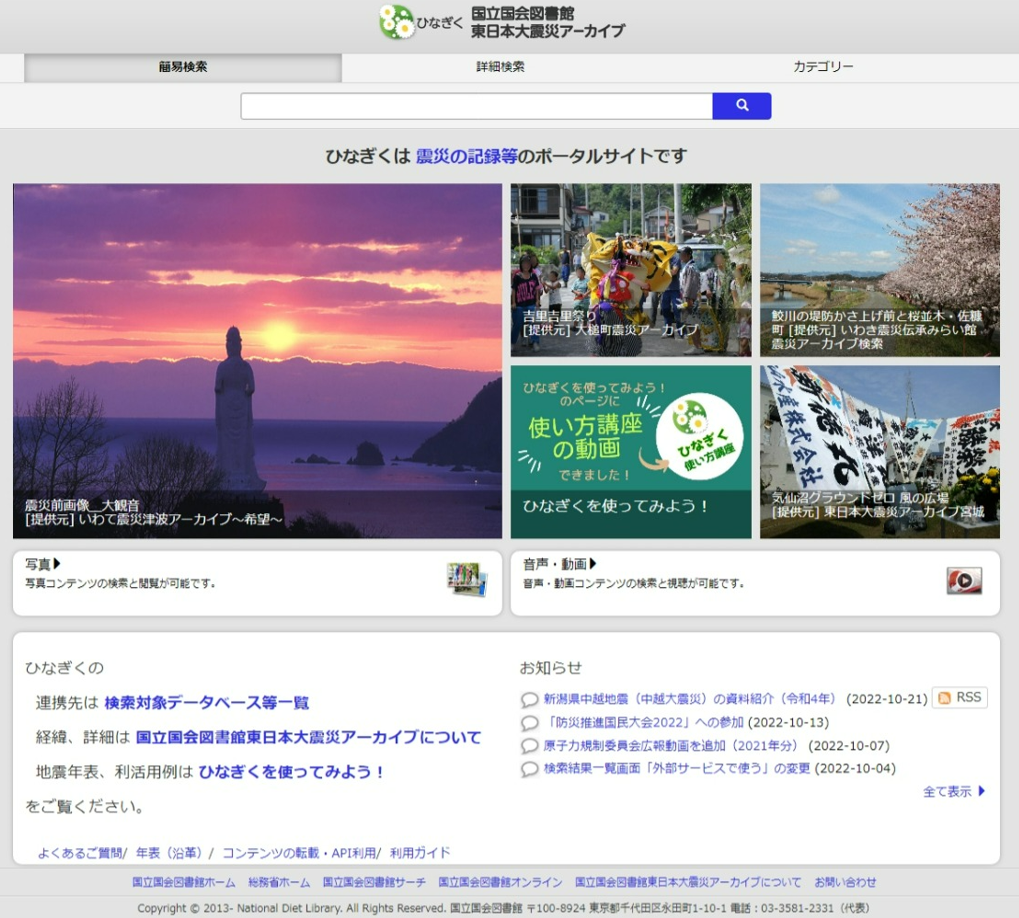Open the 気仙沼グラウンドゼロ flags photo
Image resolution: width=1019 pixels, height=918 pixels.
[880, 452]
